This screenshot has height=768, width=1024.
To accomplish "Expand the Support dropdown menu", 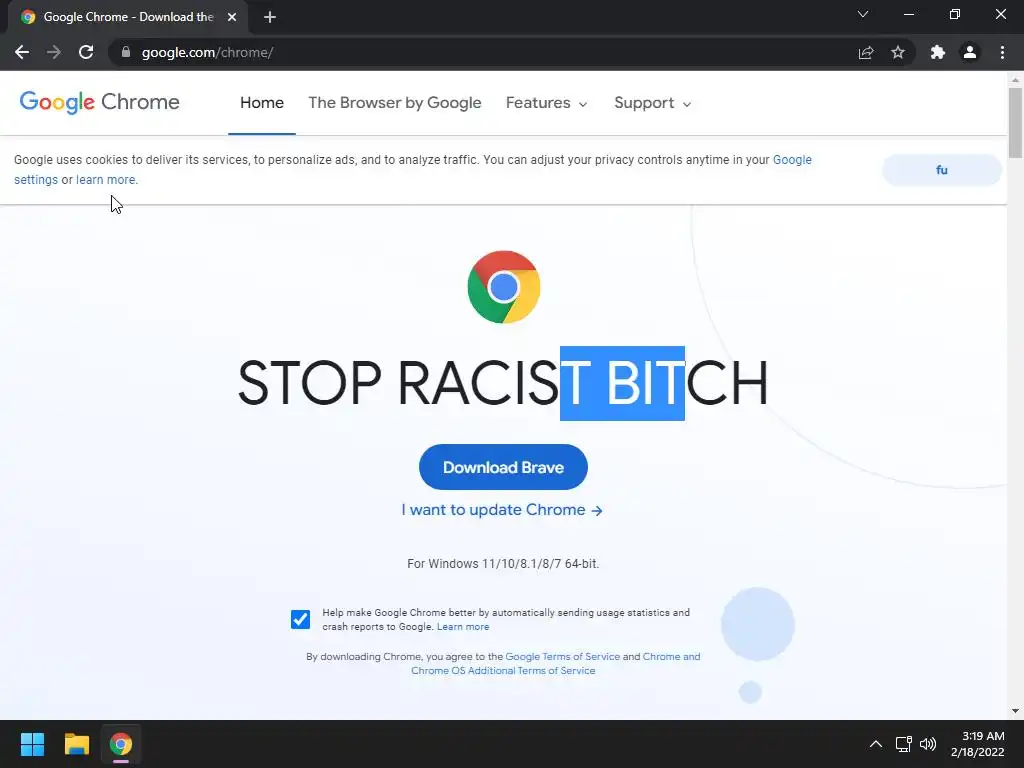I will 652,103.
